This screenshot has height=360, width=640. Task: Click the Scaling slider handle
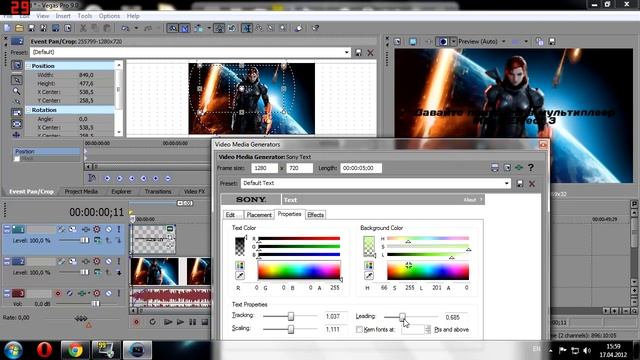pyautogui.click(x=291, y=329)
